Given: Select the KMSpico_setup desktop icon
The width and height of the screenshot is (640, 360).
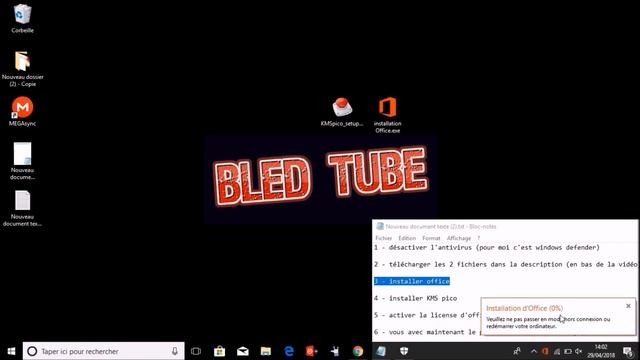Looking at the screenshot, I should pos(342,112).
